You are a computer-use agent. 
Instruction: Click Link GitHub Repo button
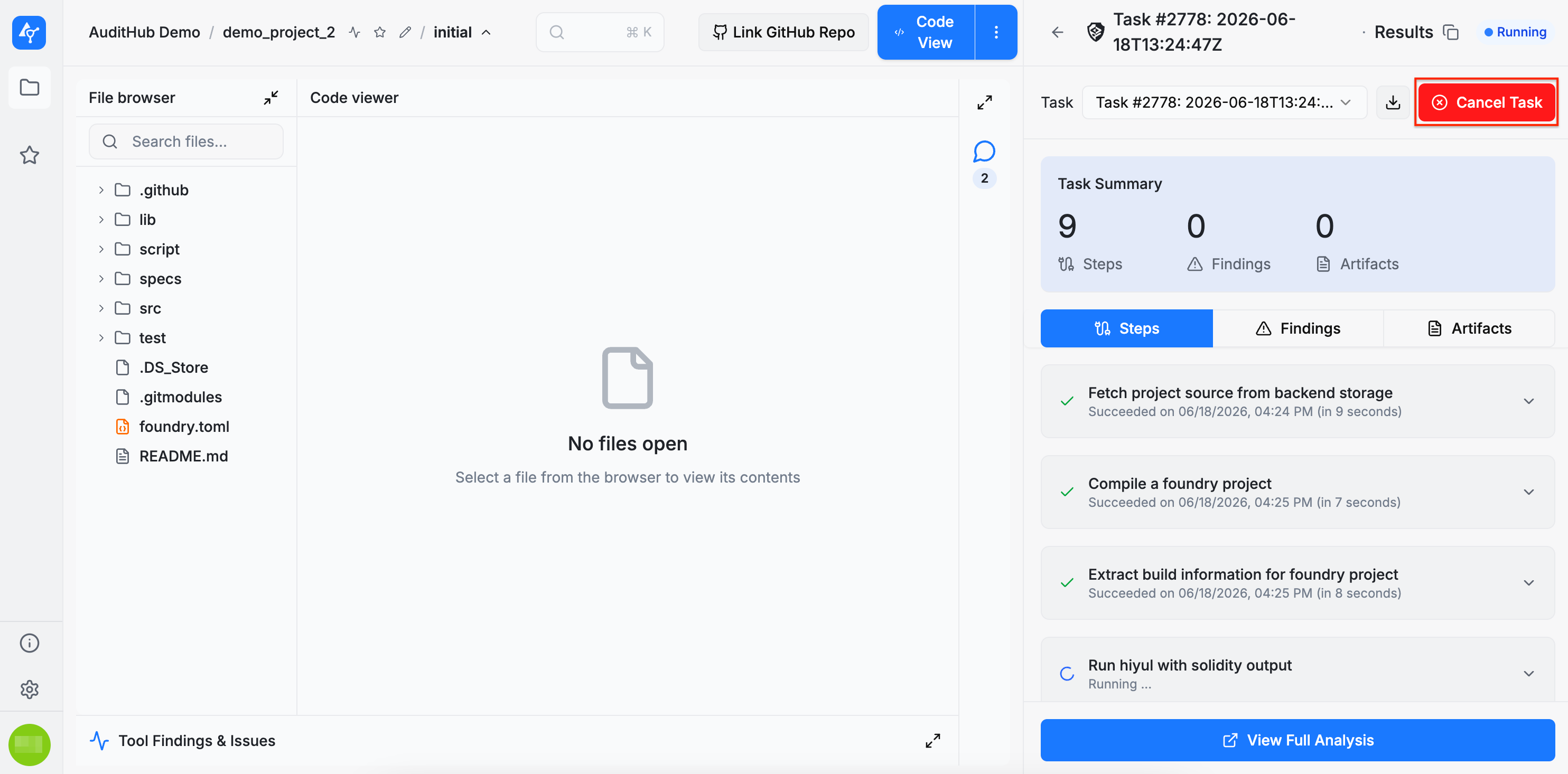783,32
